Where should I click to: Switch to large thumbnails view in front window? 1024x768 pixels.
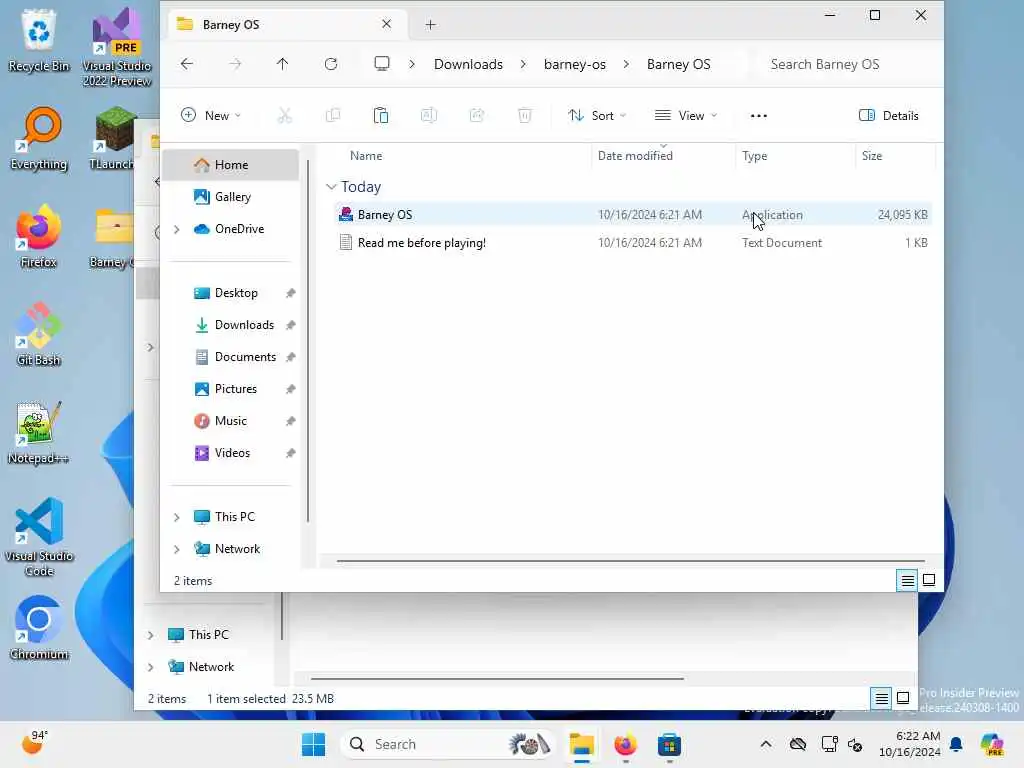(x=929, y=580)
